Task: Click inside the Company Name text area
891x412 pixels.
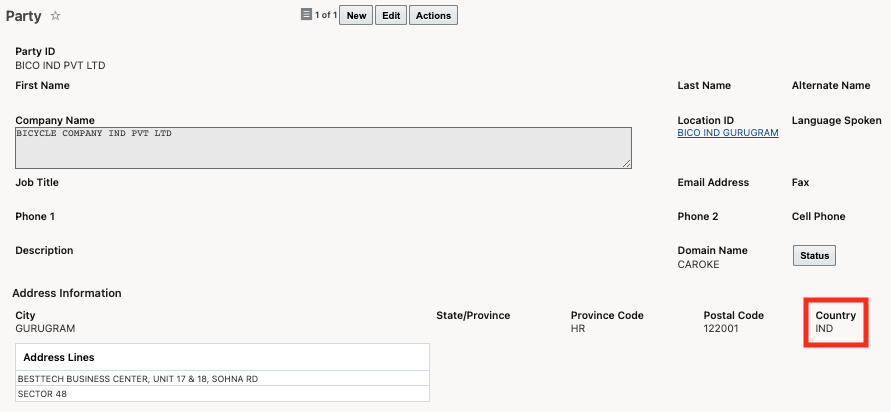Action: coord(323,147)
